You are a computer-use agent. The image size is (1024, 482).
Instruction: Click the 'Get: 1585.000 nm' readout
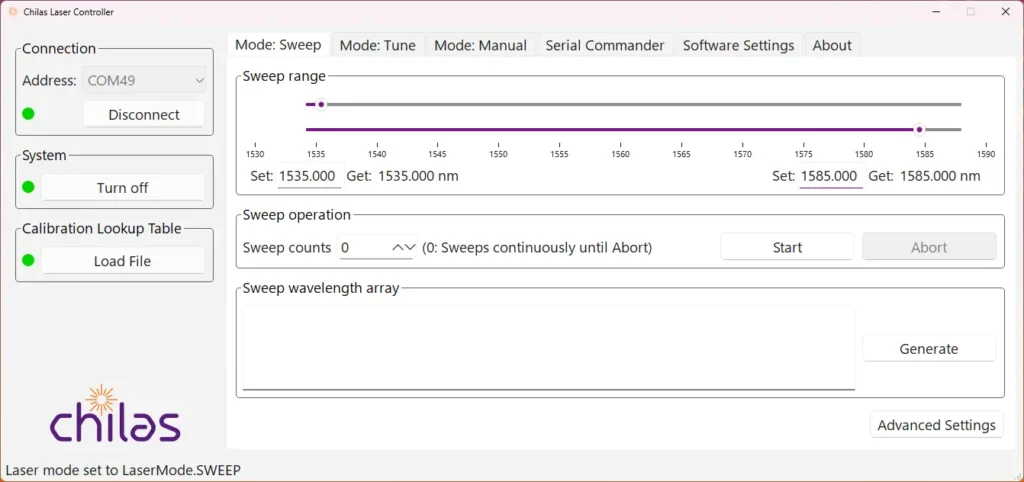click(x=924, y=176)
